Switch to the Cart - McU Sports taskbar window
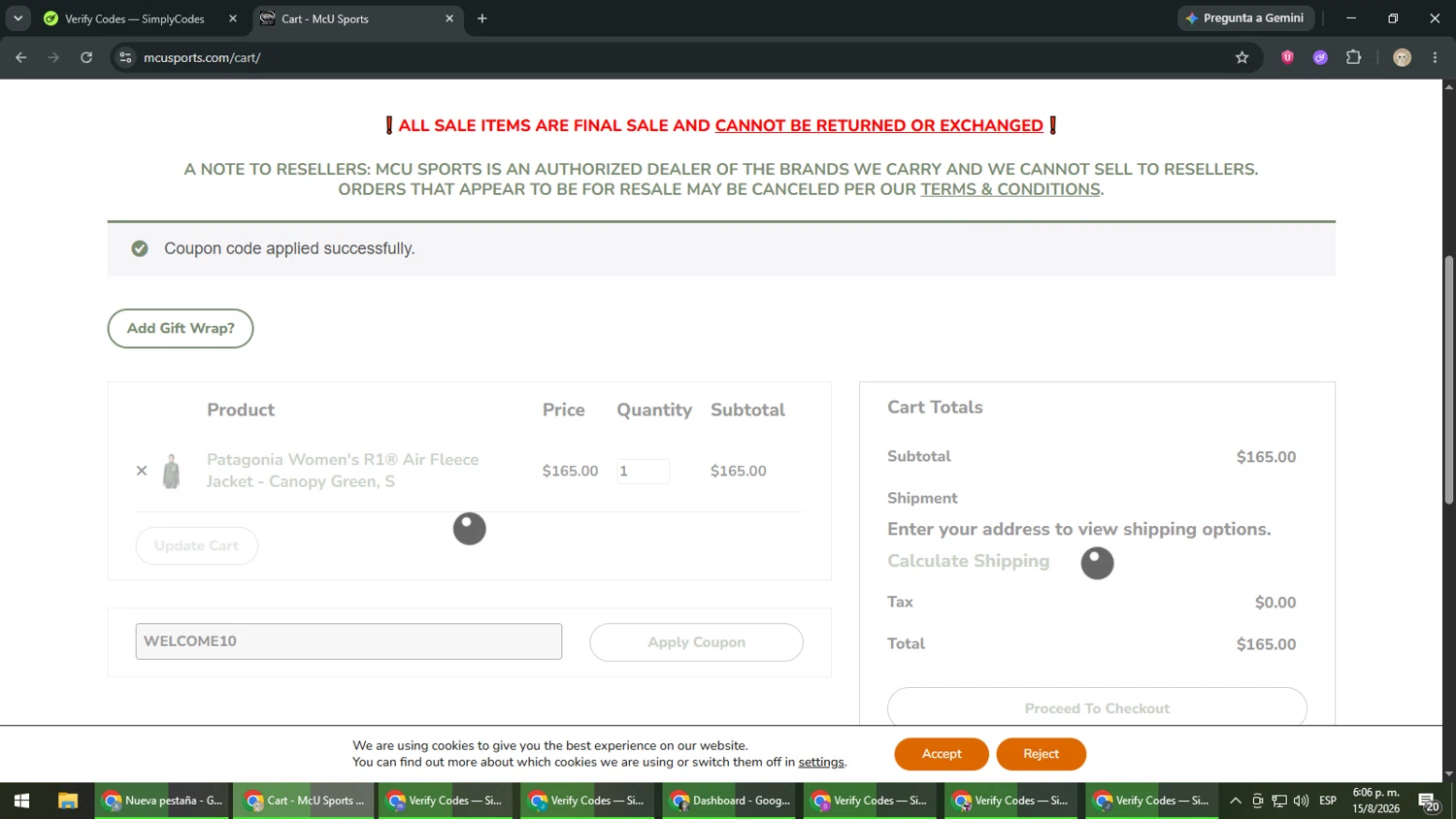 click(x=304, y=801)
